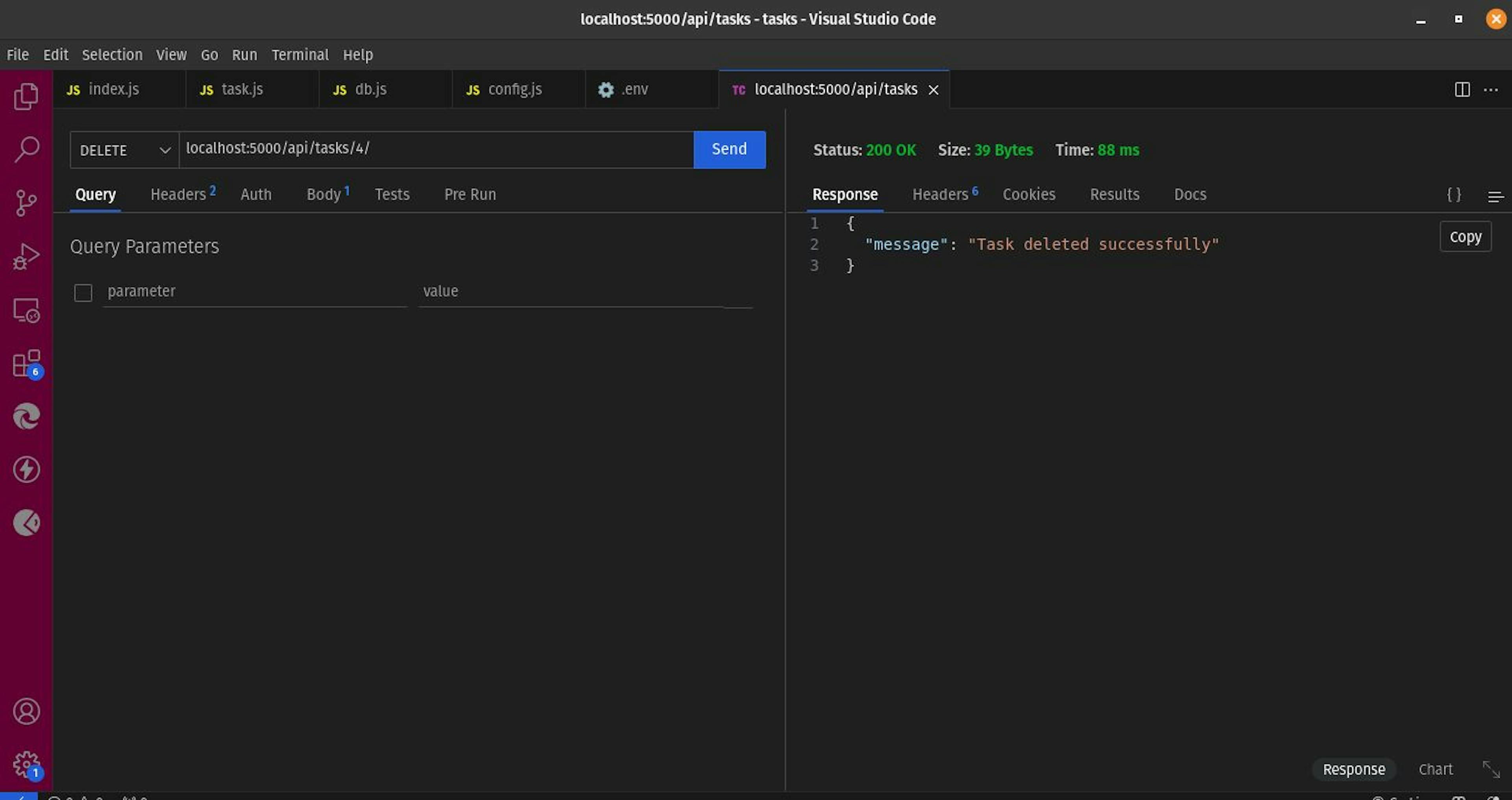Viewport: 1512px width, 800px height.
Task: Open Thunder Client lightning bolt icon
Action: 26,470
